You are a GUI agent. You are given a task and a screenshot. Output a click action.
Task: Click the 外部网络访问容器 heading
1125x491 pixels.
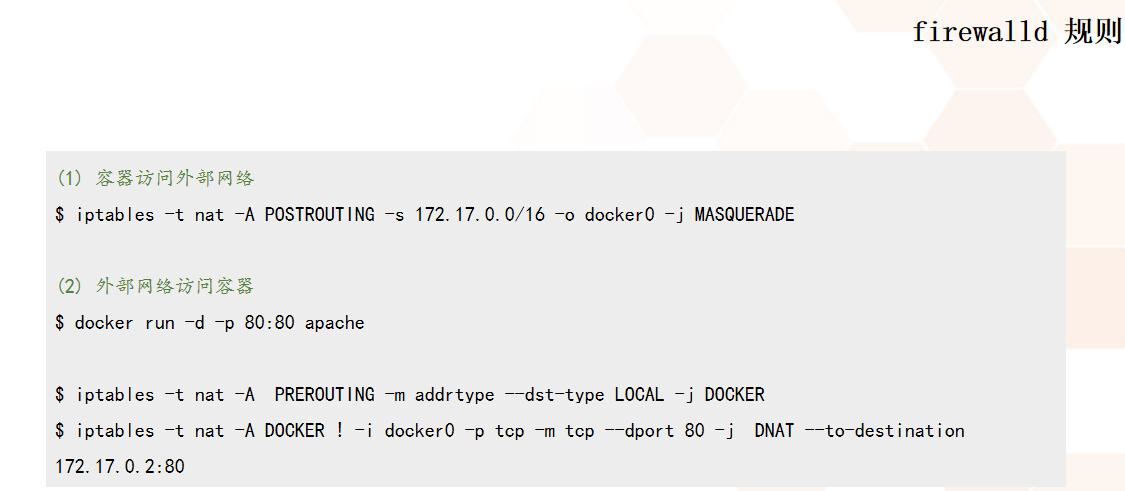(x=175, y=287)
